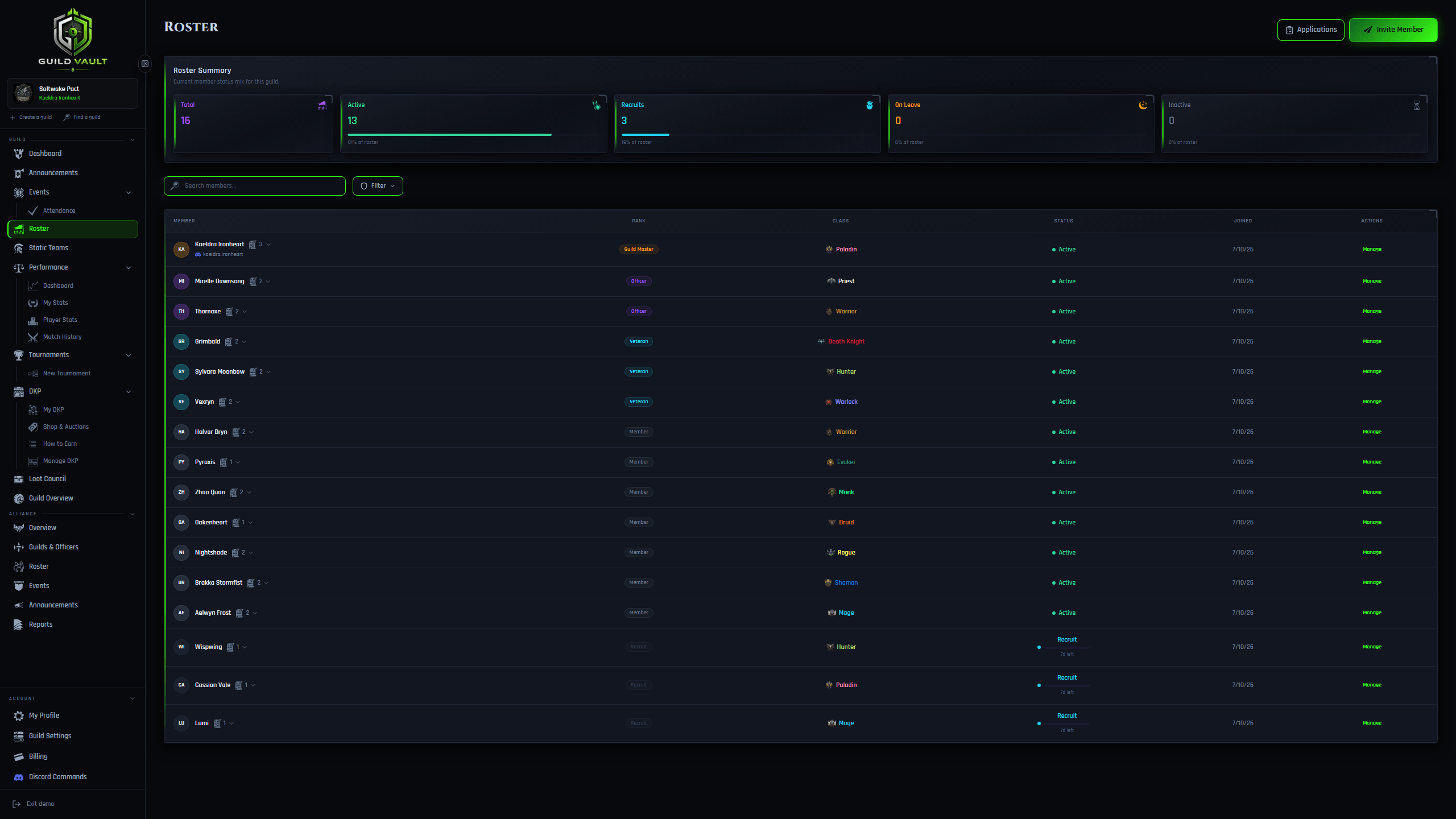The height and width of the screenshot is (819, 1456).
Task: Click Grimbold's Death Knight class label
Action: tap(846, 342)
